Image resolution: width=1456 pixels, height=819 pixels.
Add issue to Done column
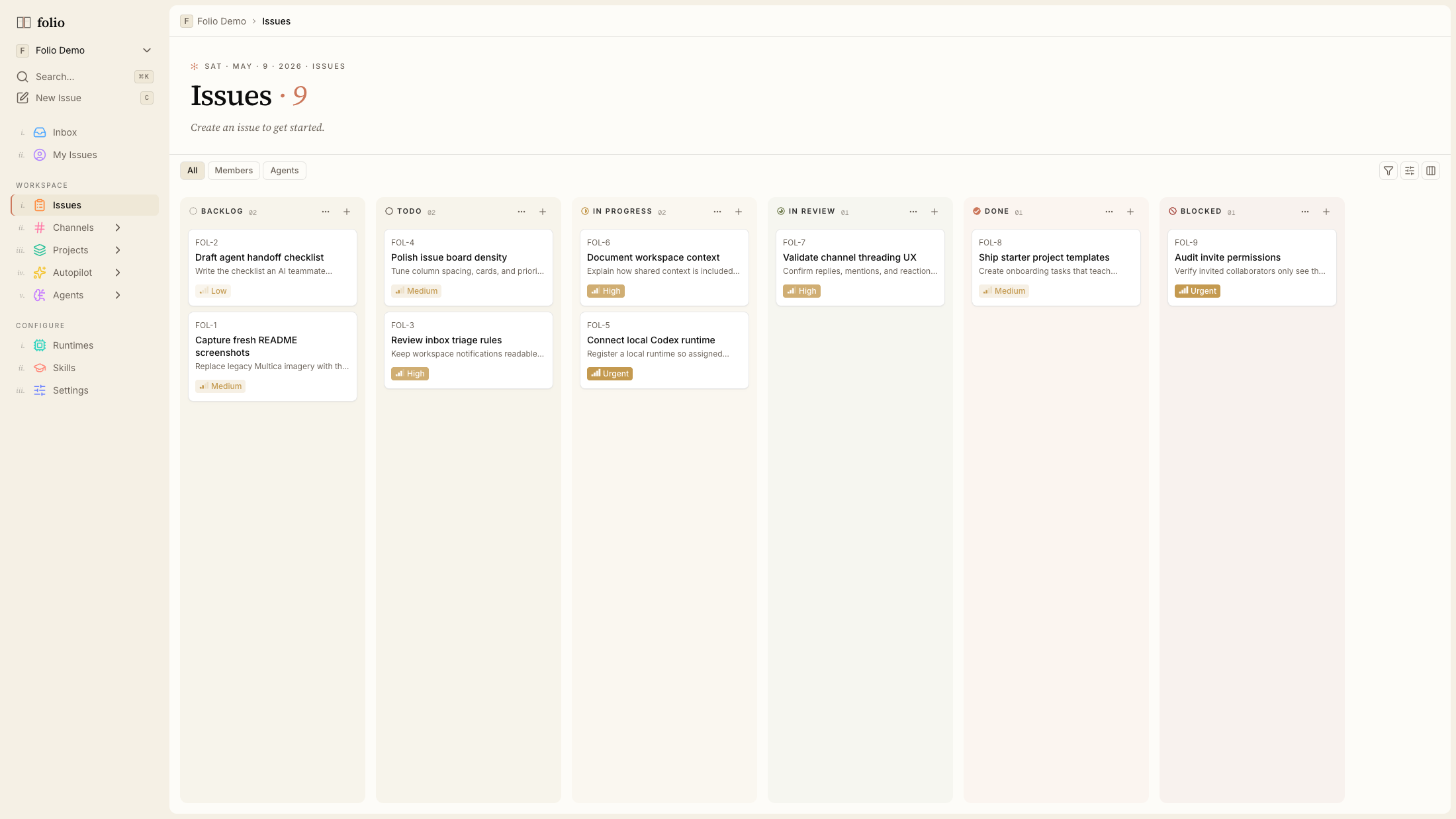(x=1130, y=212)
